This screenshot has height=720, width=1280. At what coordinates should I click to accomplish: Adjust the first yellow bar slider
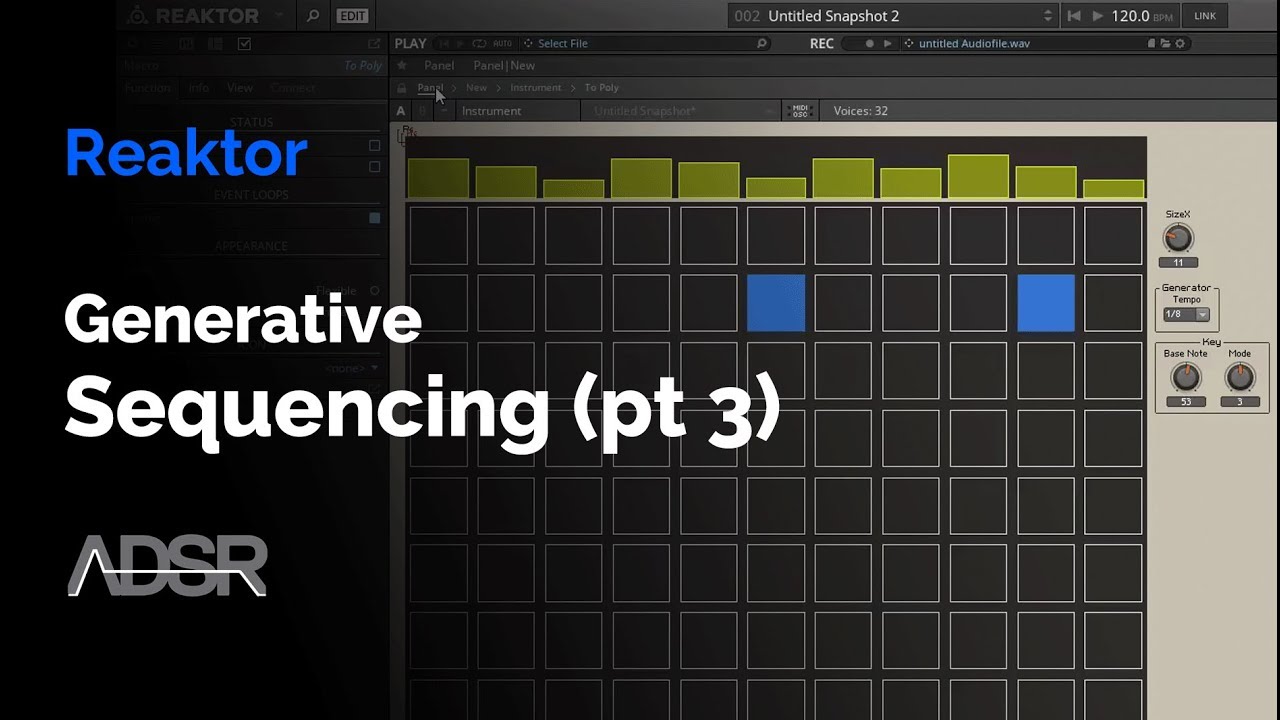pyautogui.click(x=438, y=178)
